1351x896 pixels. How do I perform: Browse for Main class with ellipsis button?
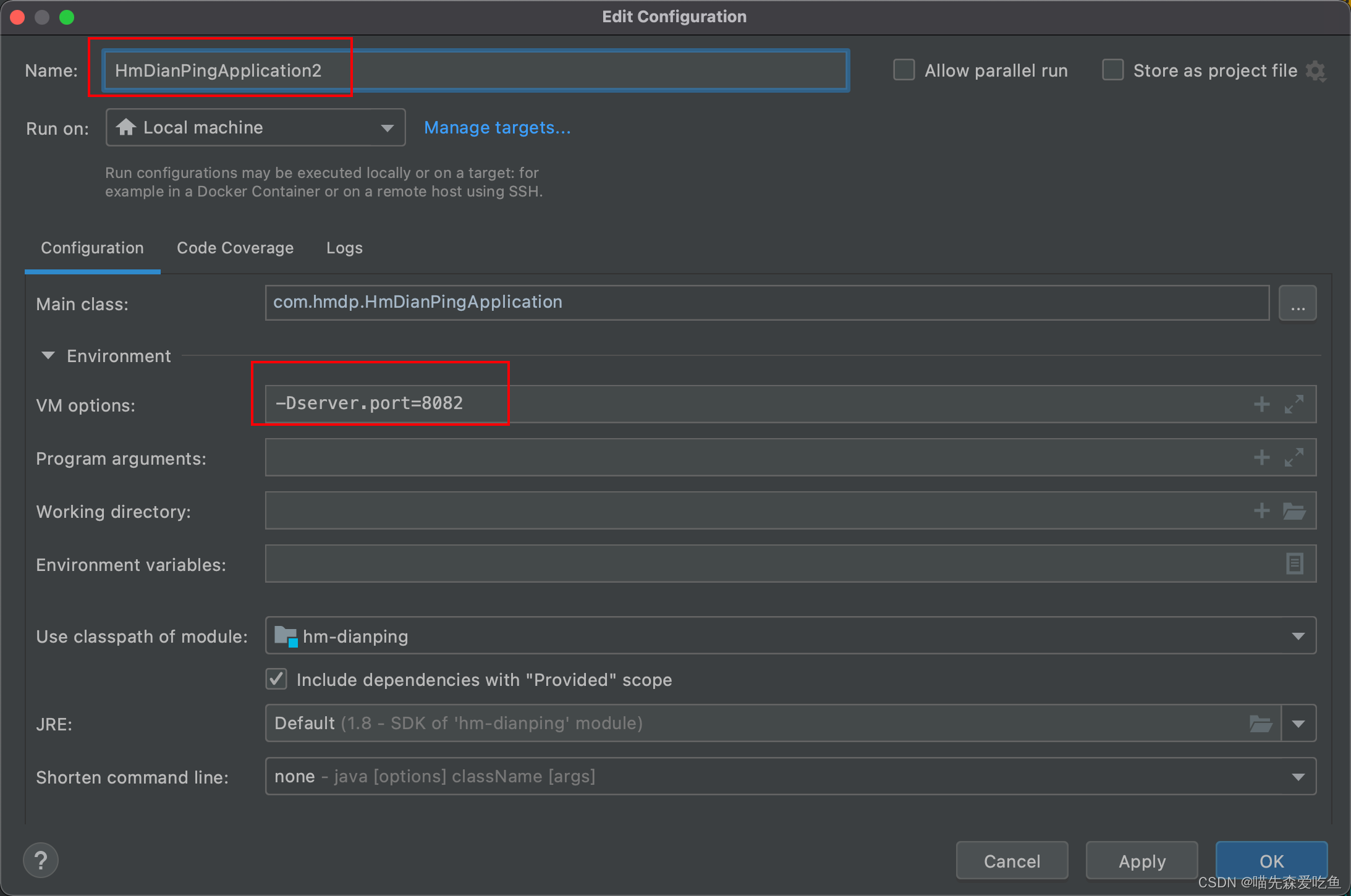pyautogui.click(x=1297, y=303)
